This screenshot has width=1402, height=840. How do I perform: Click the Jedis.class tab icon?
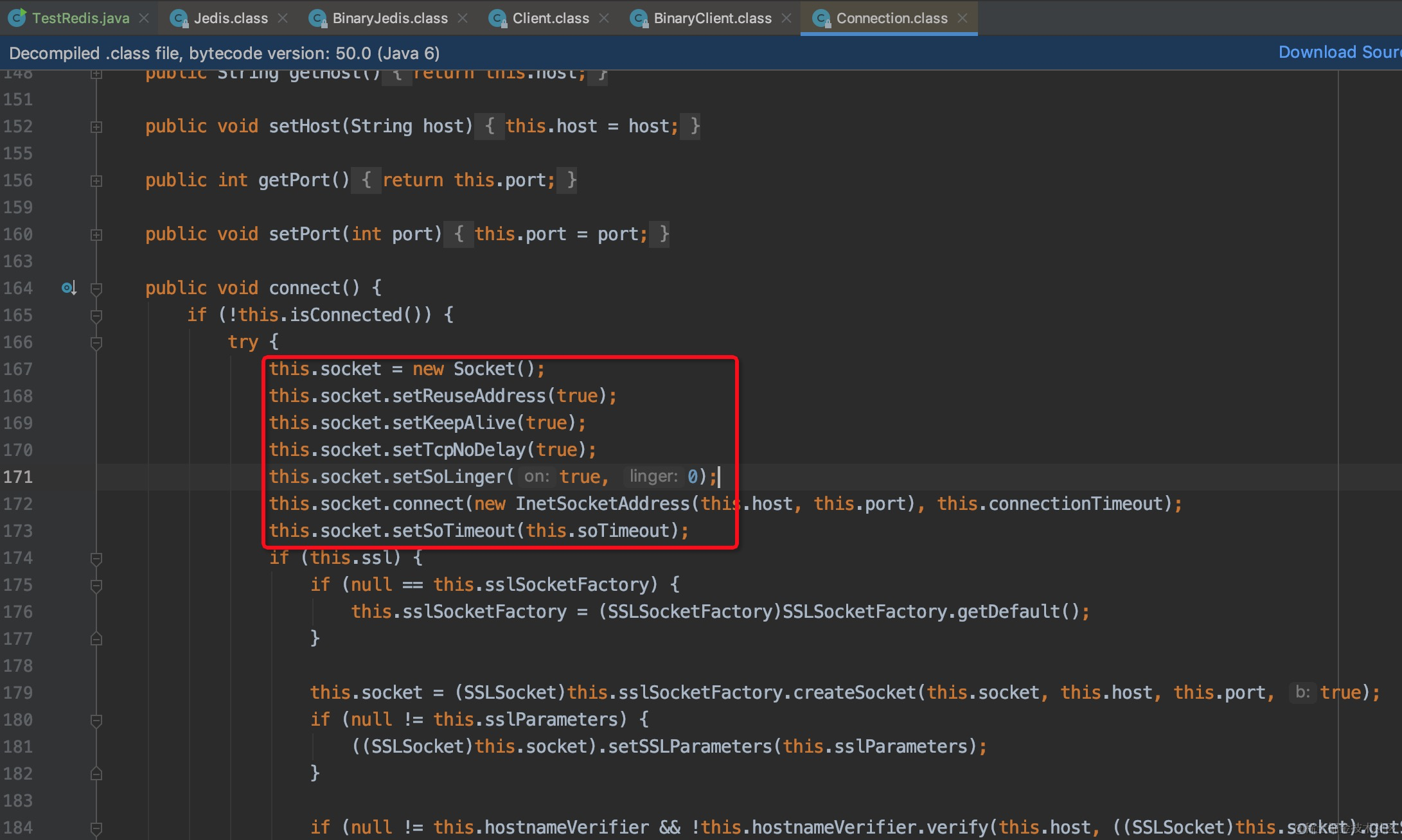pyautogui.click(x=179, y=18)
